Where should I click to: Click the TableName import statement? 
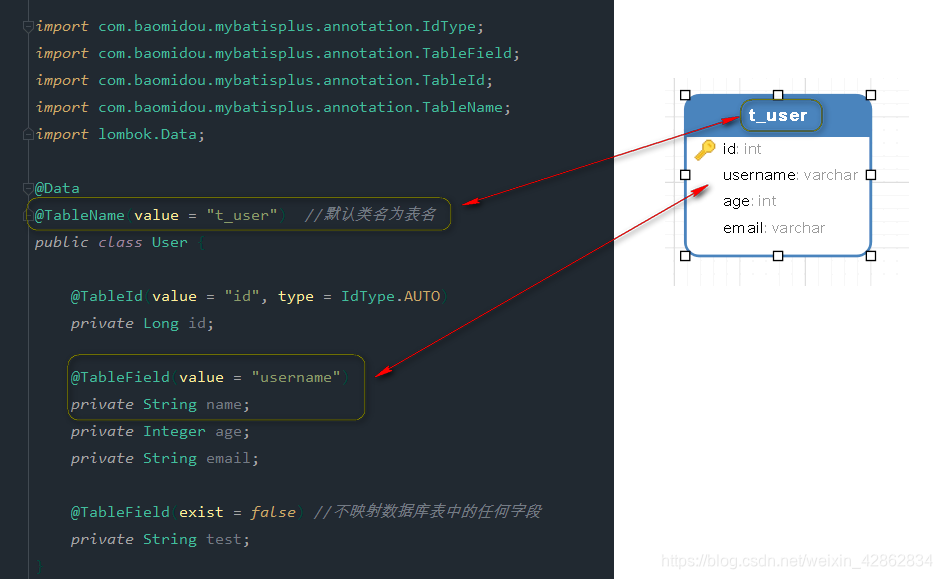click(273, 108)
